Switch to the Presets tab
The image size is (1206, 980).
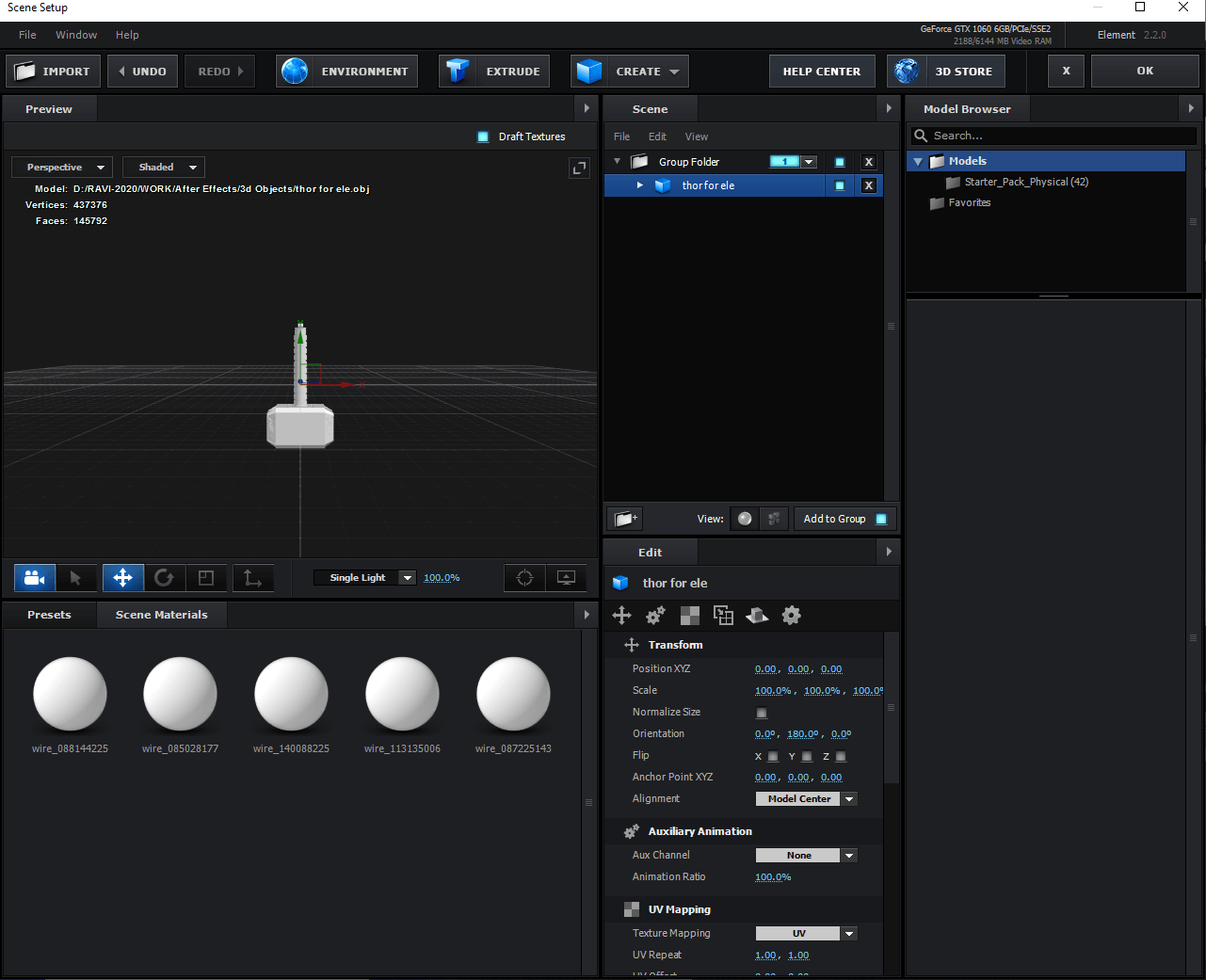(x=49, y=615)
